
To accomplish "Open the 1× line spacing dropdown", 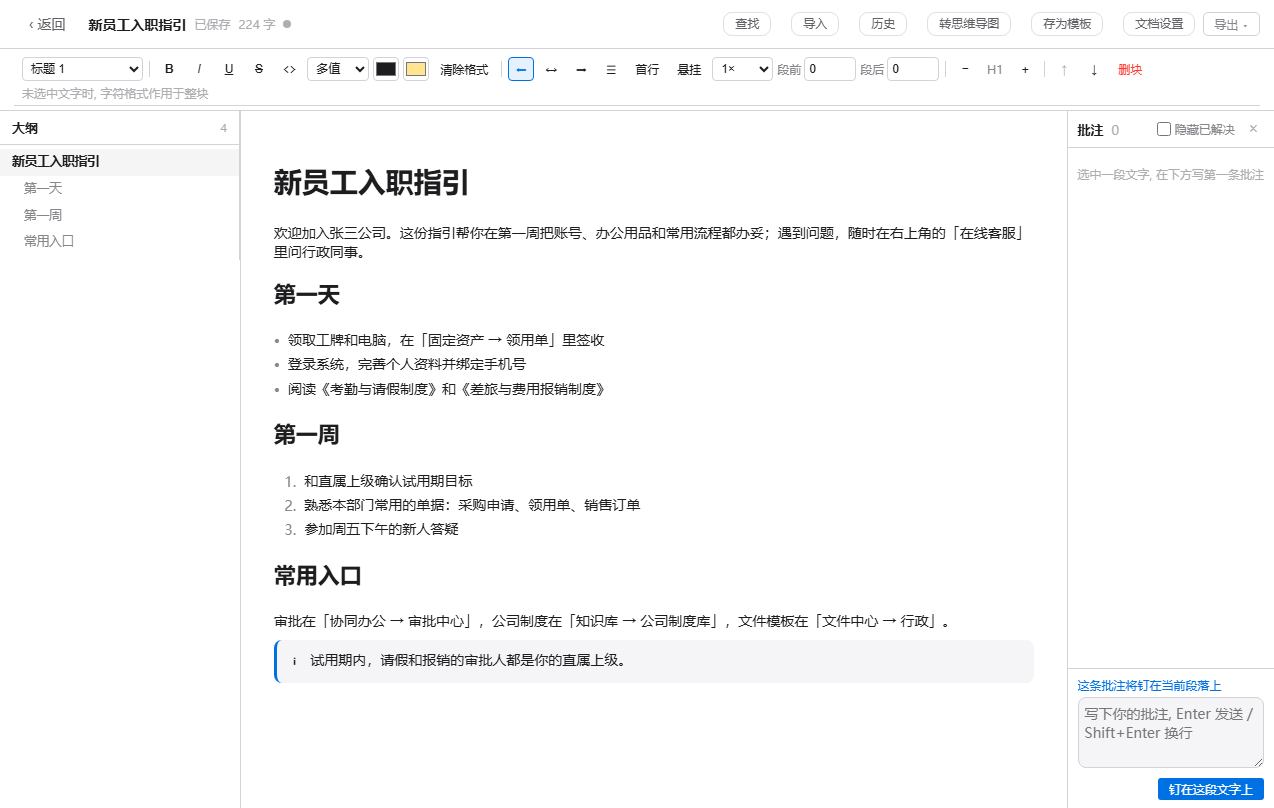I will [x=742, y=69].
